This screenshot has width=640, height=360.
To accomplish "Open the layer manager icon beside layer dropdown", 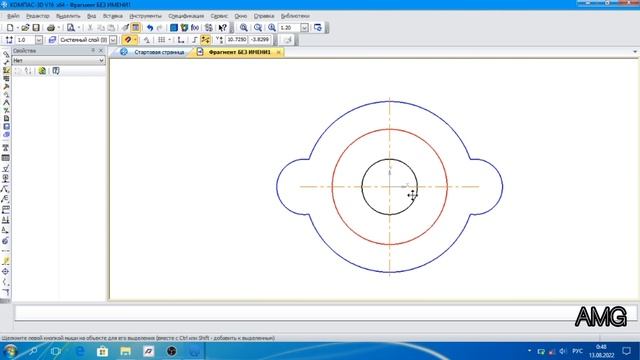I will (52, 40).
